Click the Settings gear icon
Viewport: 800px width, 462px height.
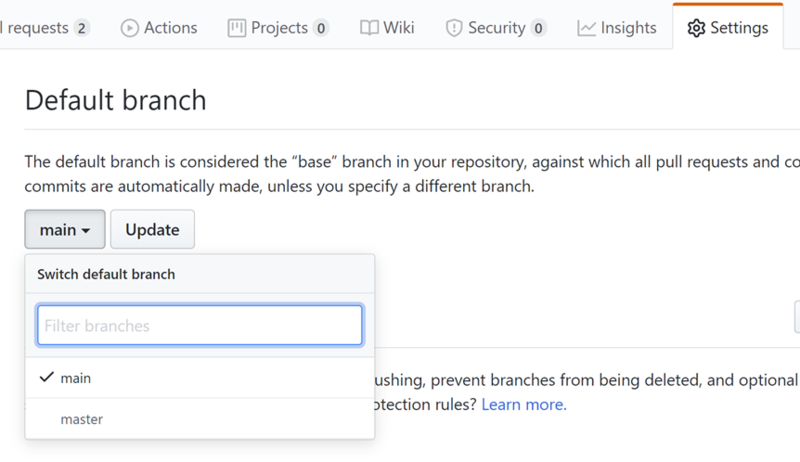pos(696,28)
